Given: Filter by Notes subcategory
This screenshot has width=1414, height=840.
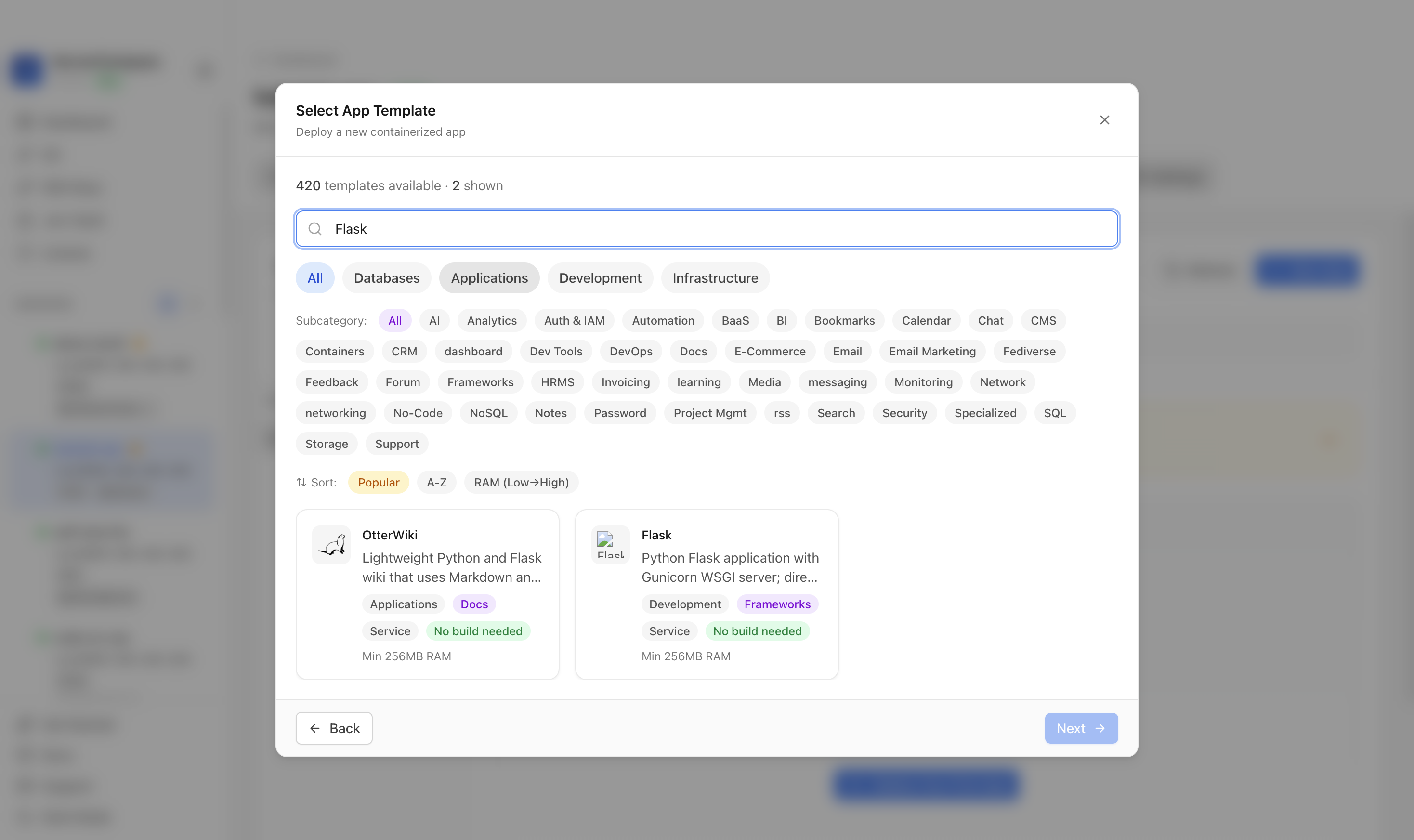Looking at the screenshot, I should (x=550, y=413).
